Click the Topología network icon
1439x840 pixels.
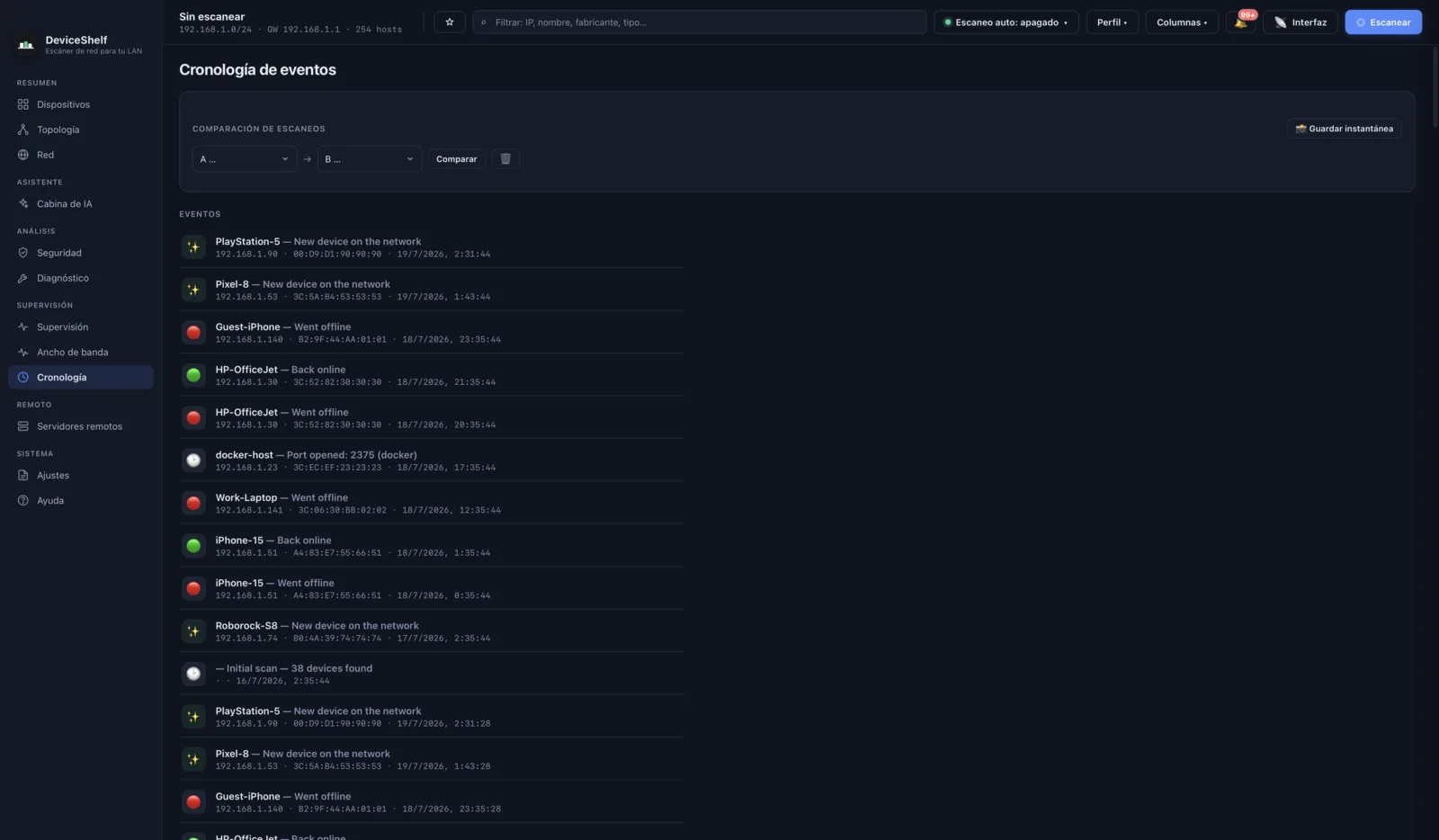tap(23, 130)
